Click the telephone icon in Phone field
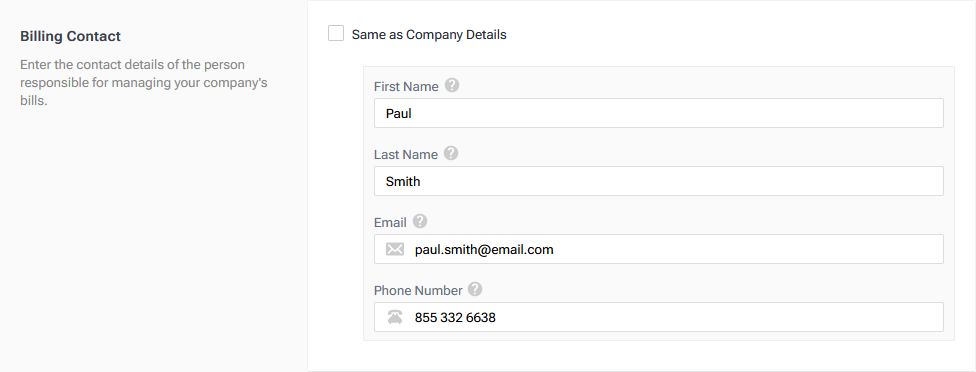976x372 pixels. [x=395, y=317]
